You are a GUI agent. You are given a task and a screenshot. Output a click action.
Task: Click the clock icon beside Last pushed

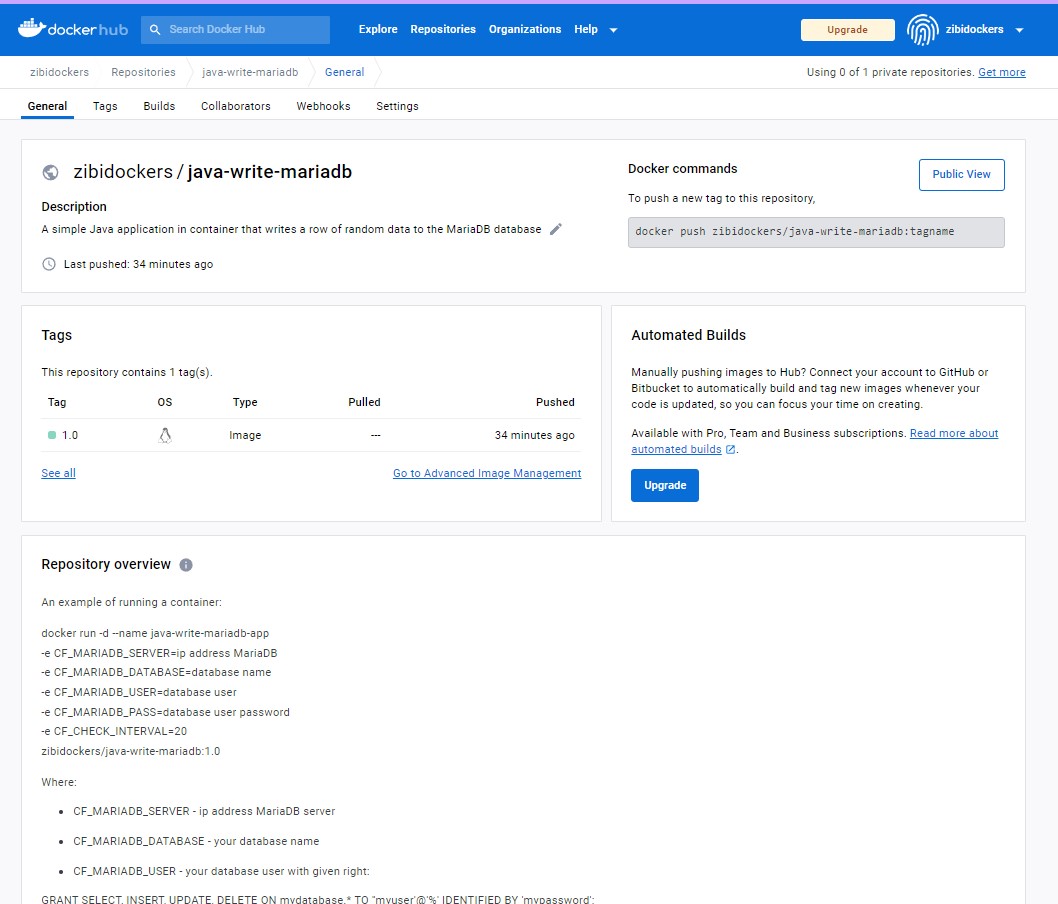pos(49,264)
